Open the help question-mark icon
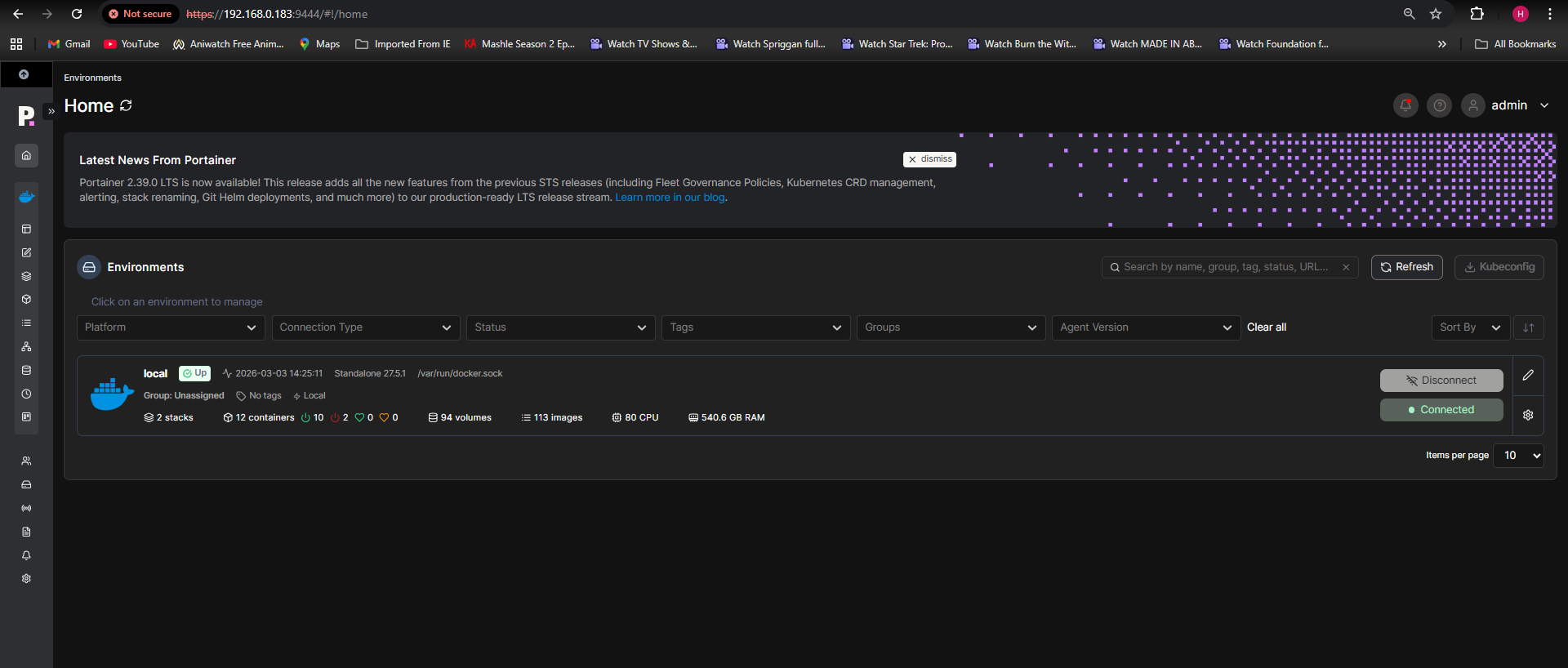This screenshot has height=668, width=1568. (x=1439, y=105)
